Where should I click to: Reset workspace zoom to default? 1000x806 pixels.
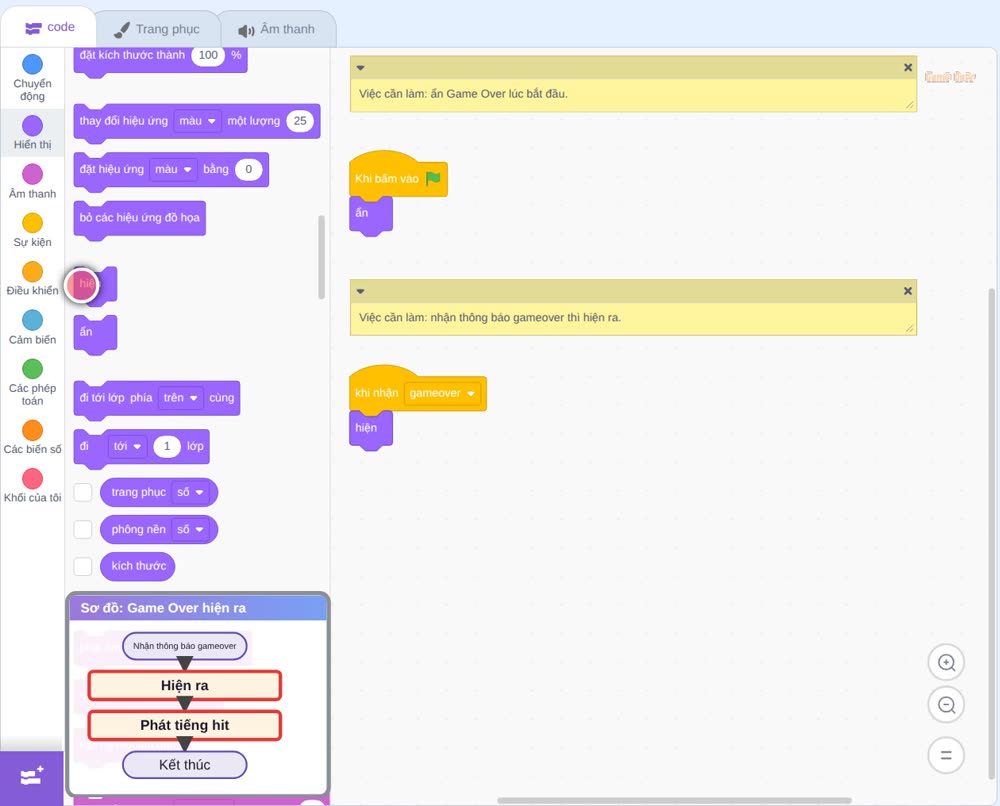946,756
